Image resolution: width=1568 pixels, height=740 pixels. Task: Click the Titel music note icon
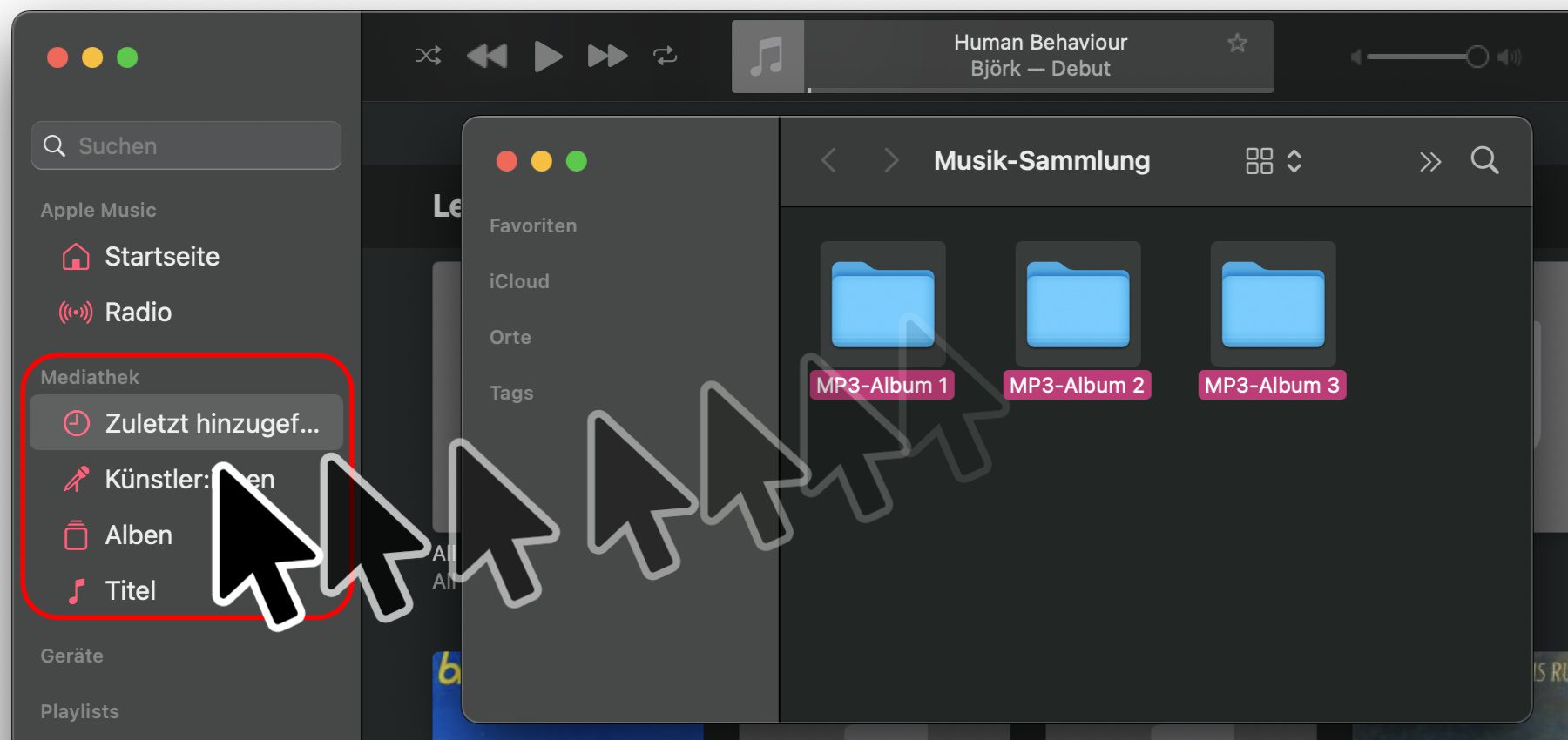pos(77,591)
